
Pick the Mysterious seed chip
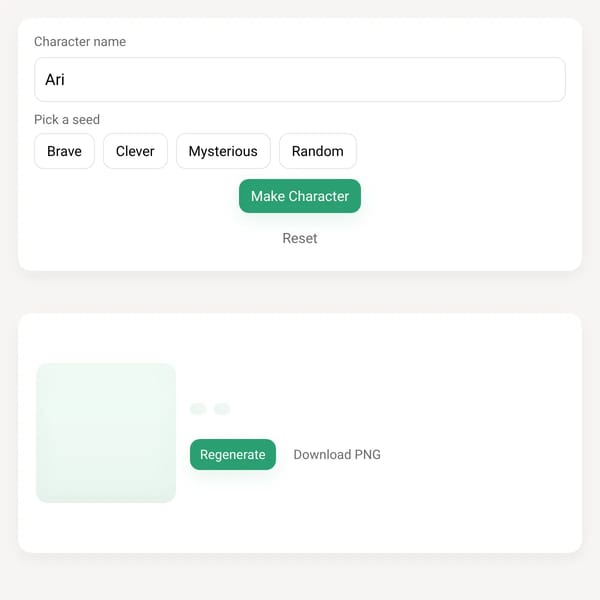tap(223, 151)
